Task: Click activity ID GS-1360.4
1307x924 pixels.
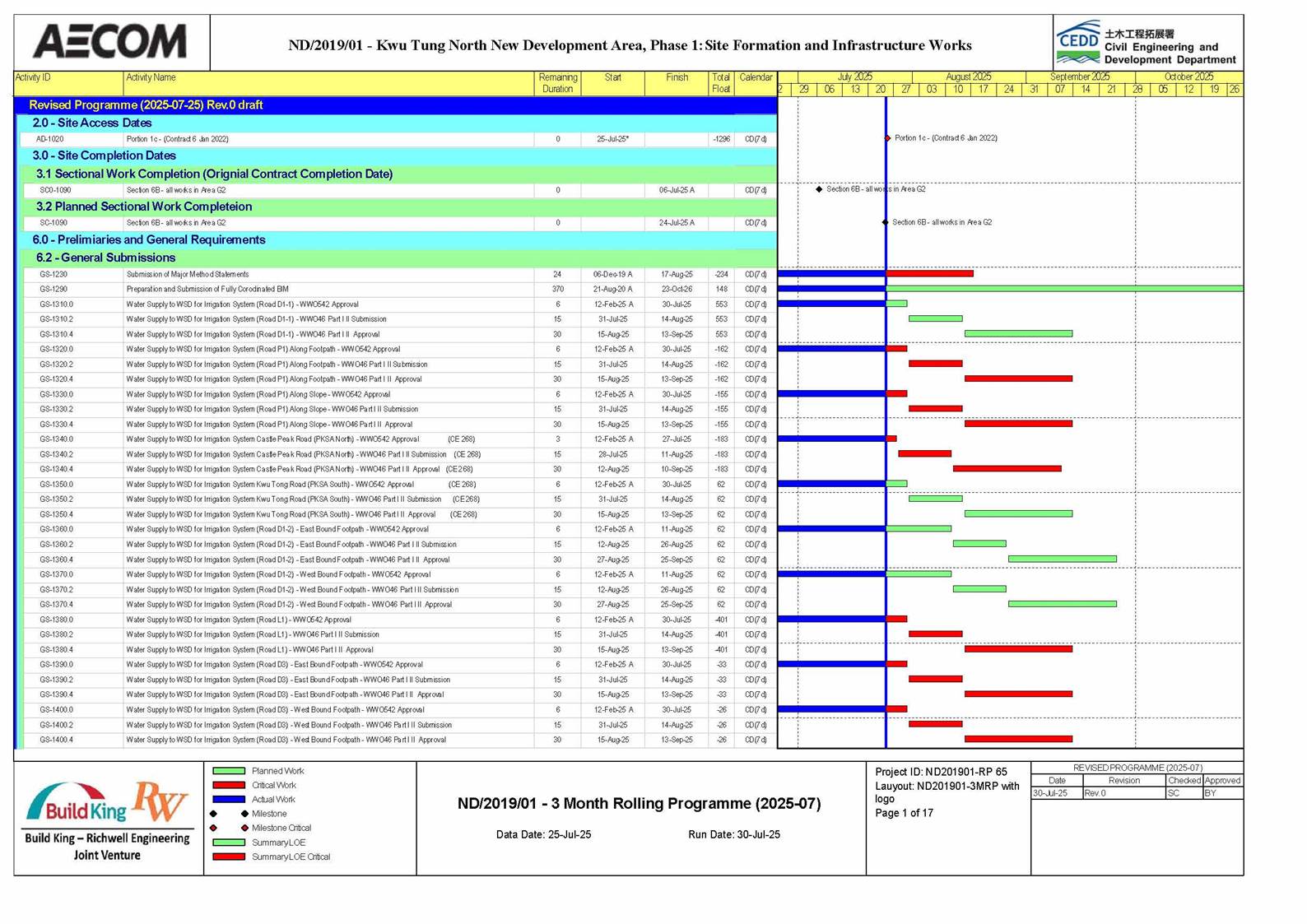Action: 56,560
